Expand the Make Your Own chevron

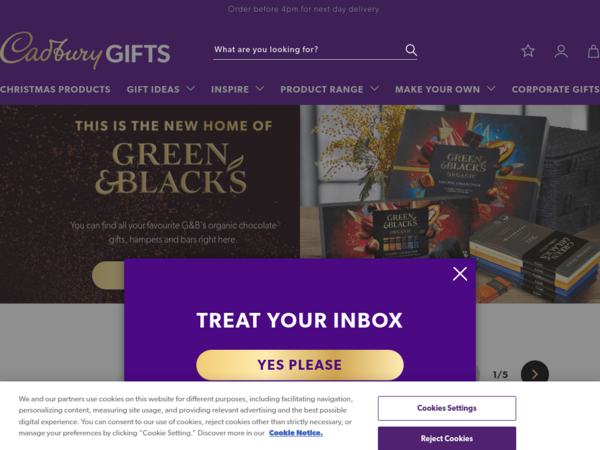point(491,89)
